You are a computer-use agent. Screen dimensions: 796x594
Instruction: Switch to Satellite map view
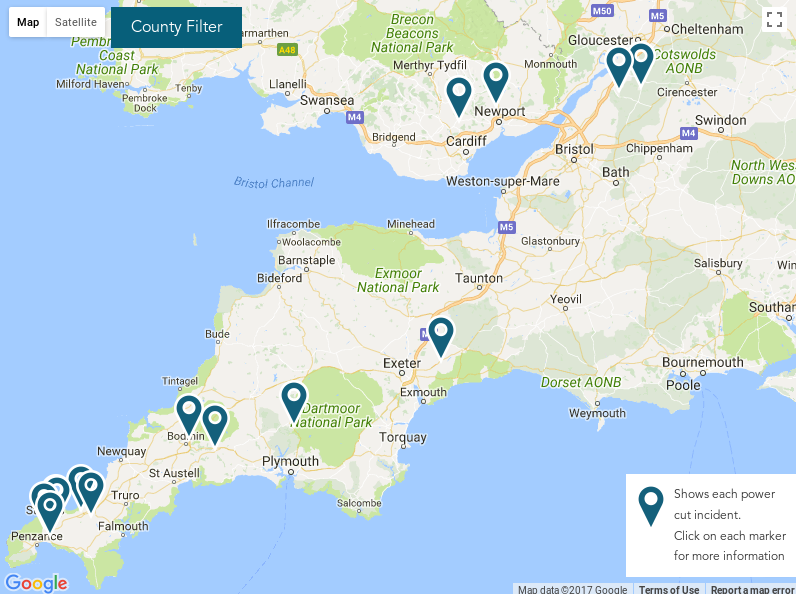point(76,22)
